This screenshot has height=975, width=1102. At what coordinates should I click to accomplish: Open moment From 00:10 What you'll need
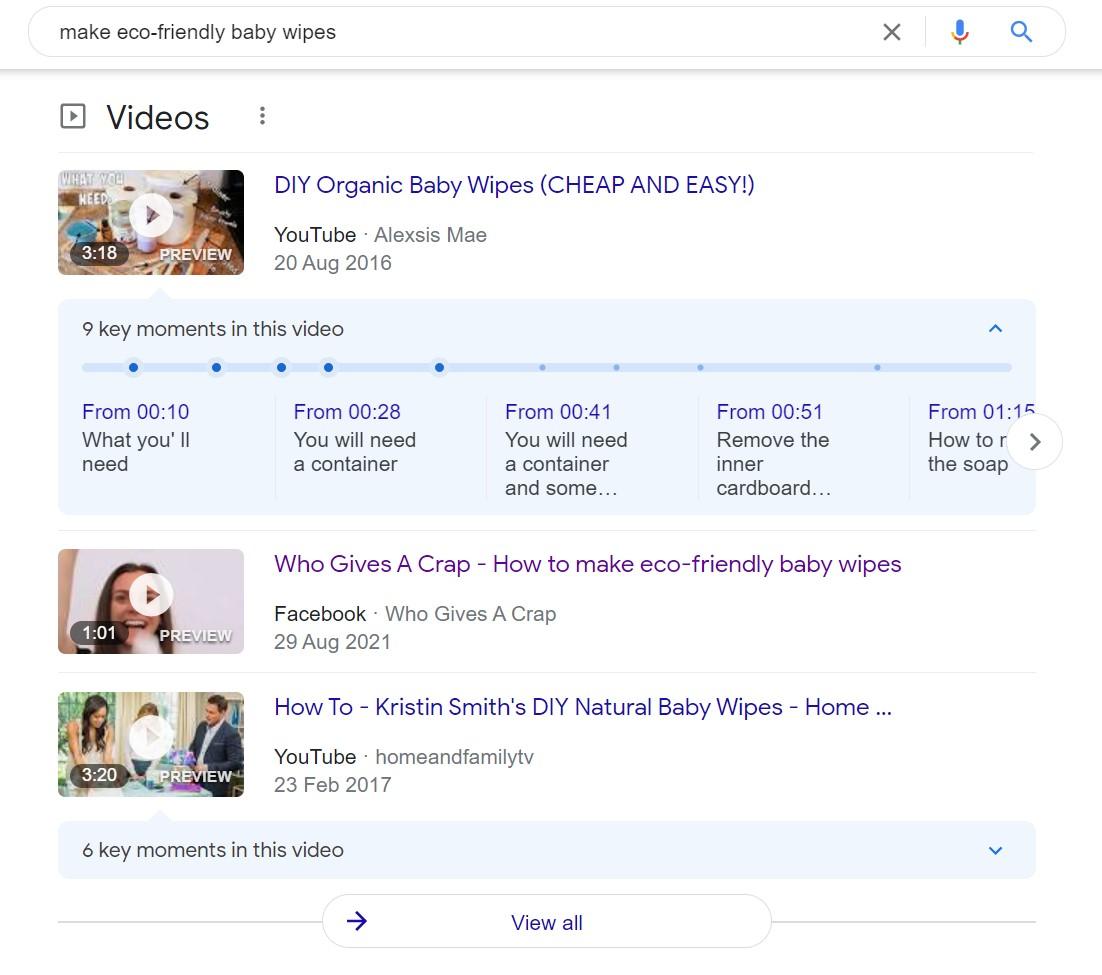coord(136,437)
